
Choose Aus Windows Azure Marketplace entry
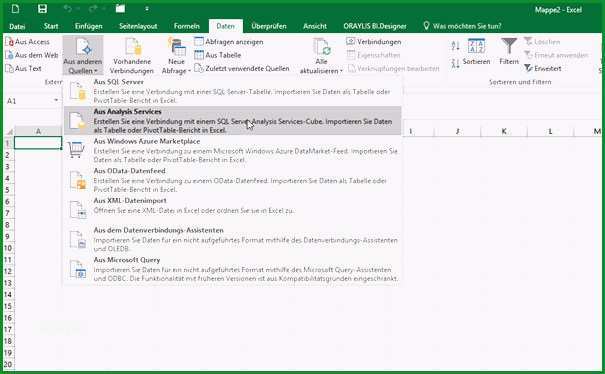point(232,151)
